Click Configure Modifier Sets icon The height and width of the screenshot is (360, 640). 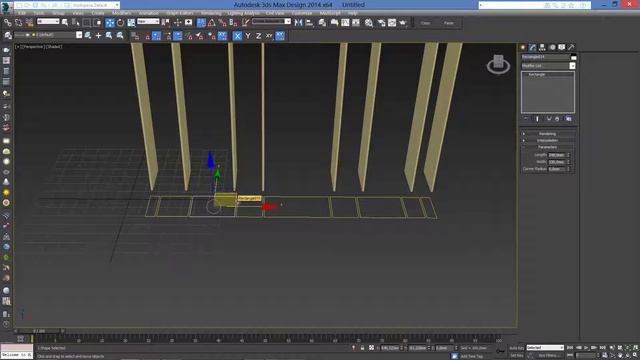coord(569,119)
